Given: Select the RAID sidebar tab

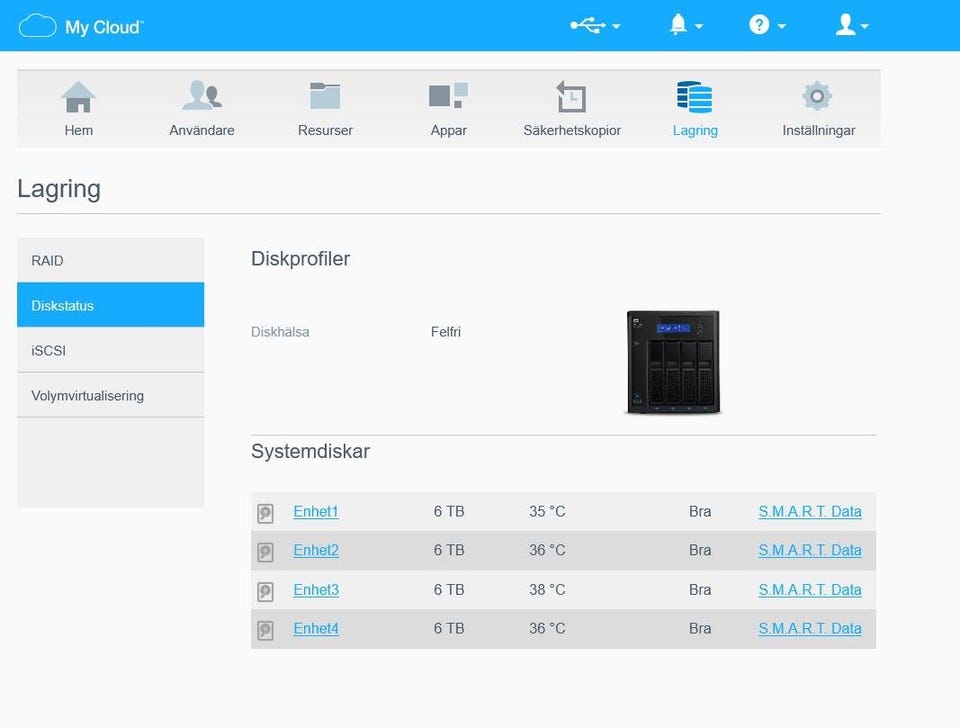Looking at the screenshot, I should (x=110, y=260).
